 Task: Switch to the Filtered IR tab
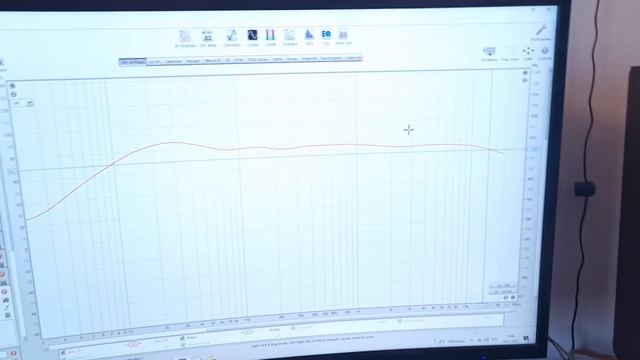212,60
